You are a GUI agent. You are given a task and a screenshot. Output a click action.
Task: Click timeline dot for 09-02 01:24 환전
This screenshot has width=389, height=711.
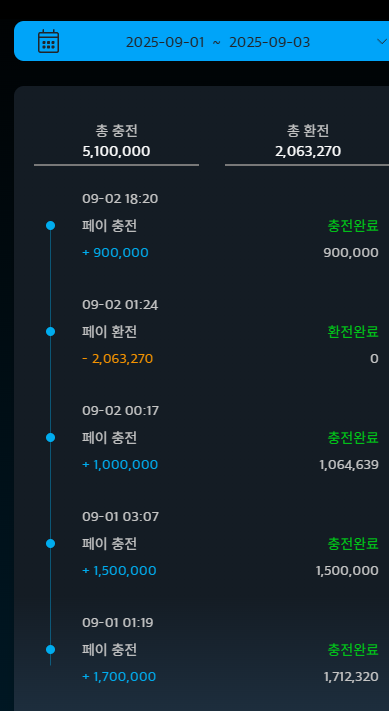(50, 331)
